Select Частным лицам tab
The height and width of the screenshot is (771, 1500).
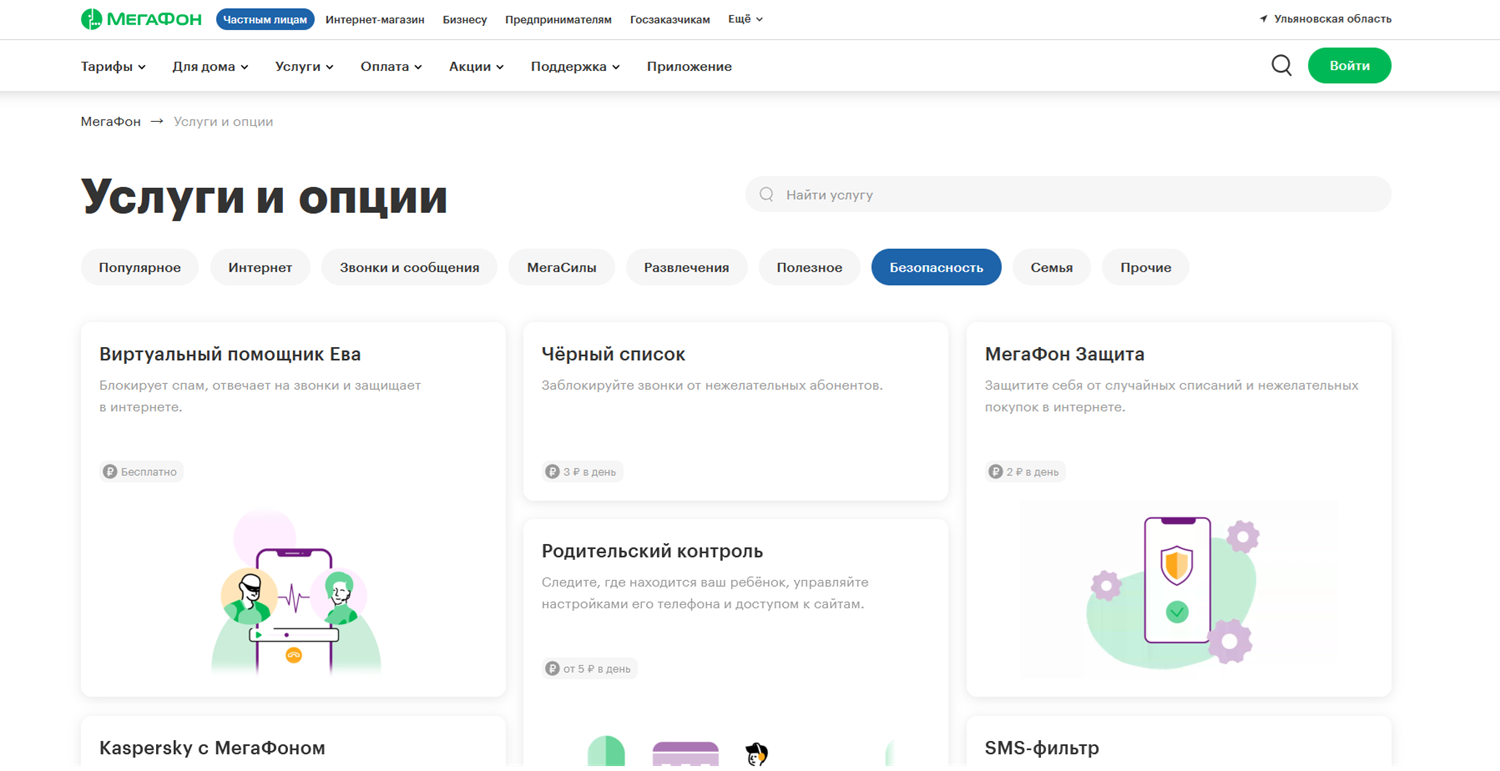pyautogui.click(x=265, y=19)
